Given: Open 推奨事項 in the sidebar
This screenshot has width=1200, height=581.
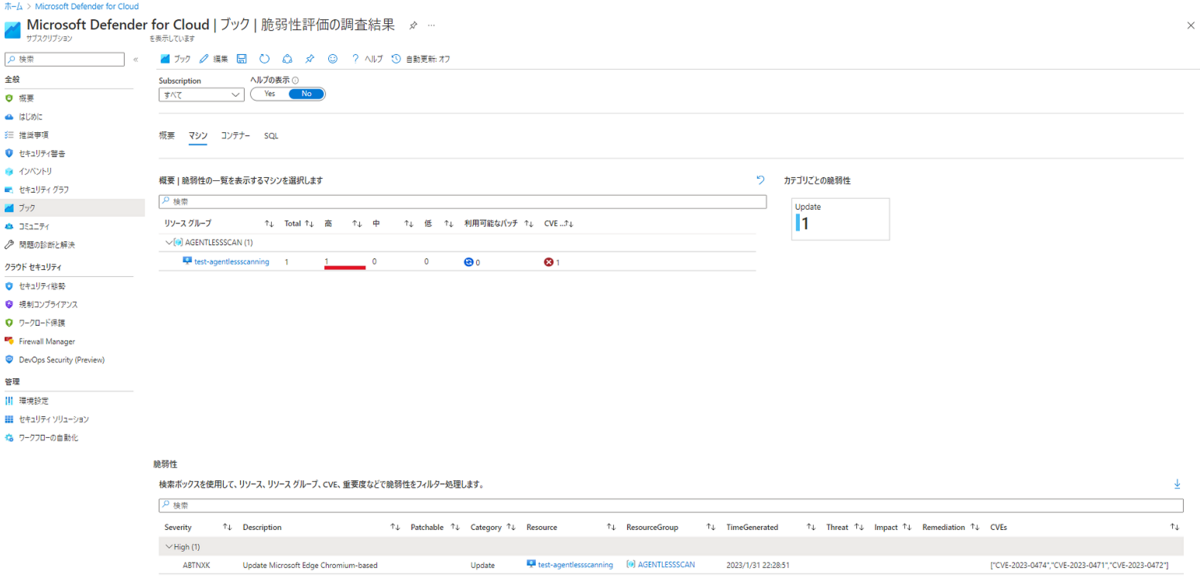Looking at the screenshot, I should (33, 135).
